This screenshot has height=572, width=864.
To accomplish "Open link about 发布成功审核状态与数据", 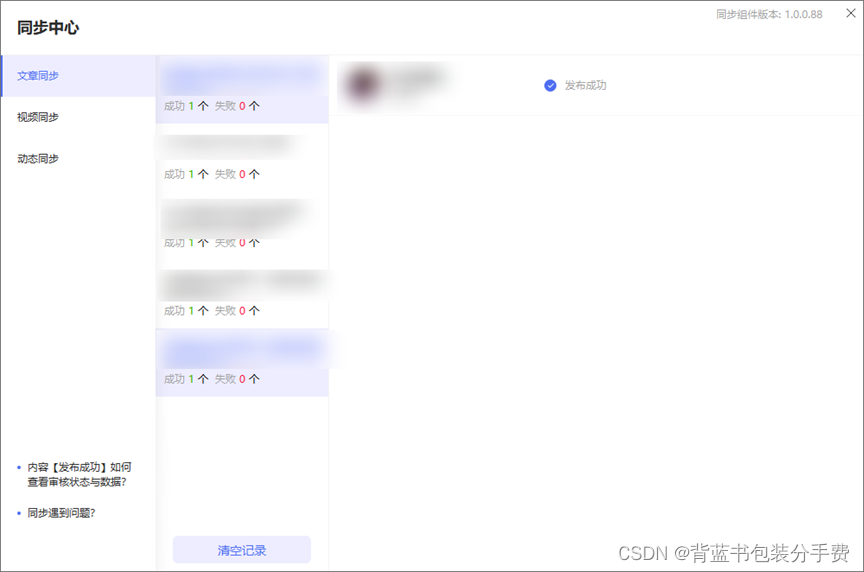I will (79, 474).
